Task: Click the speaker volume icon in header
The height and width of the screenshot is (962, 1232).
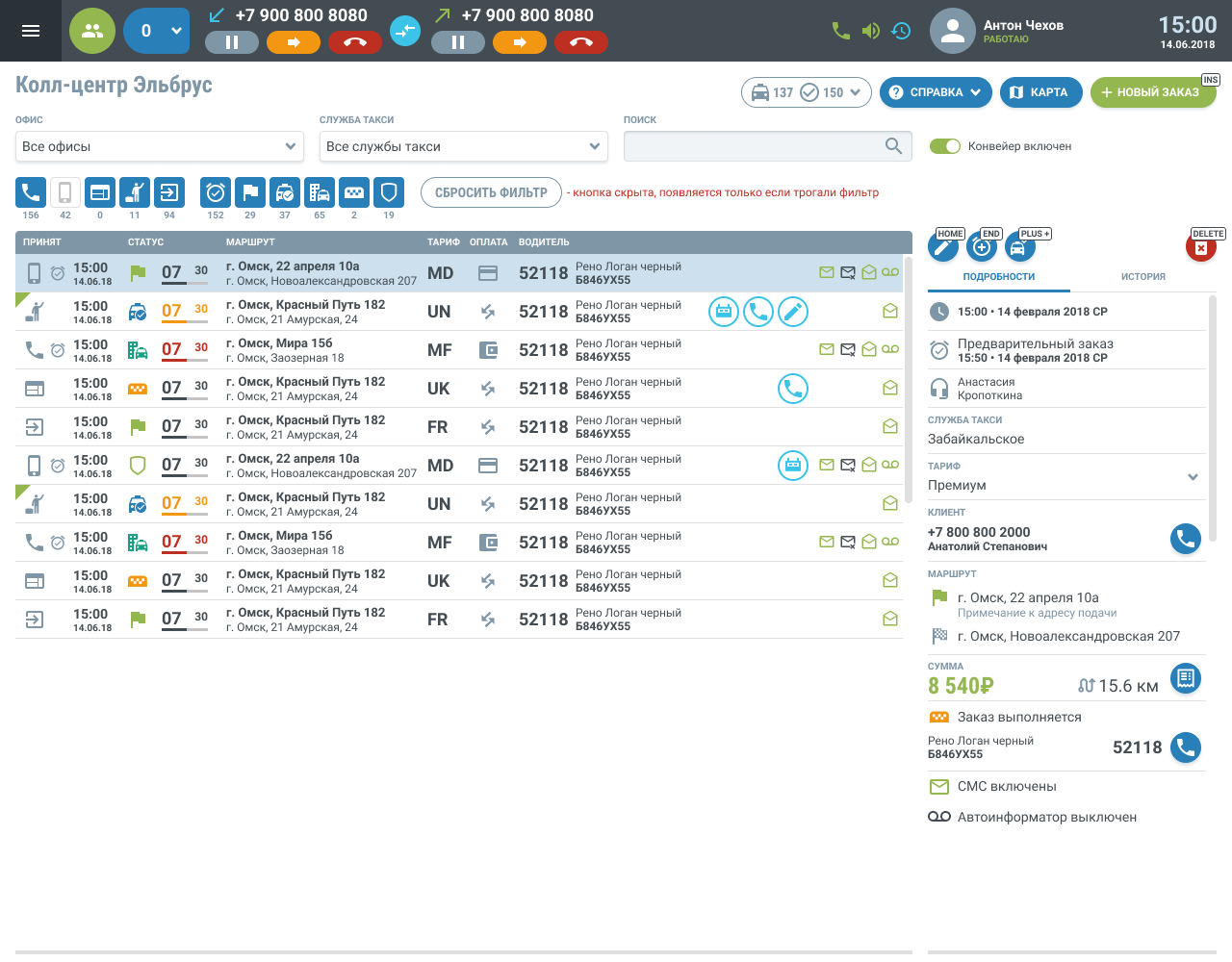Action: coord(871,31)
